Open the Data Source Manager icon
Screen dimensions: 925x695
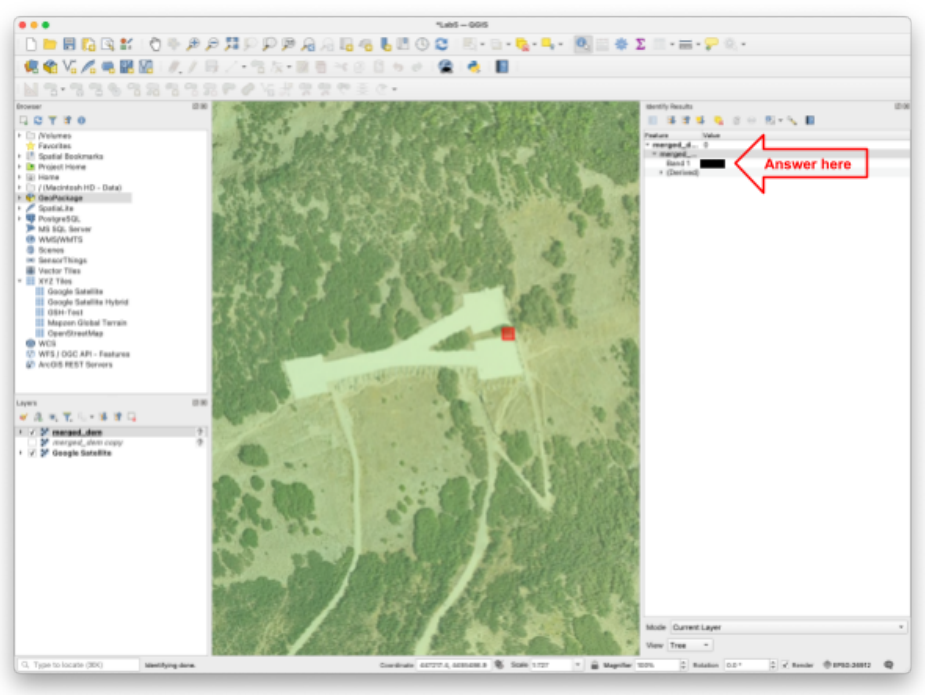[x=31, y=67]
